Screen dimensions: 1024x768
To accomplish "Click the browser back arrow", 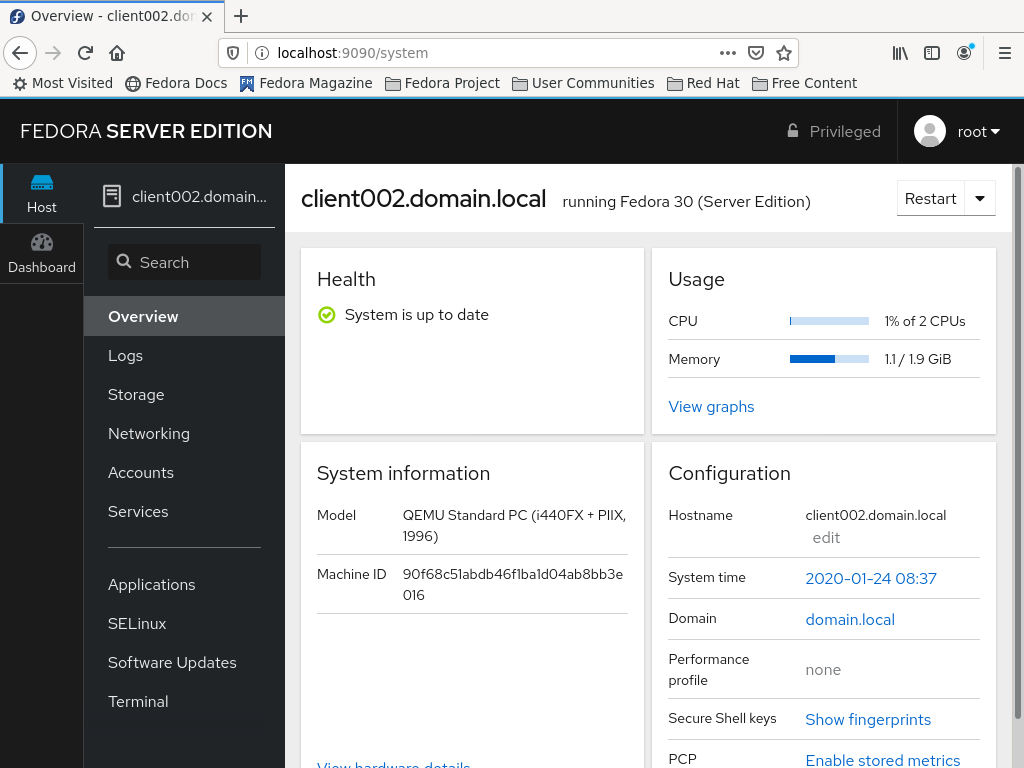I will tap(20, 53).
